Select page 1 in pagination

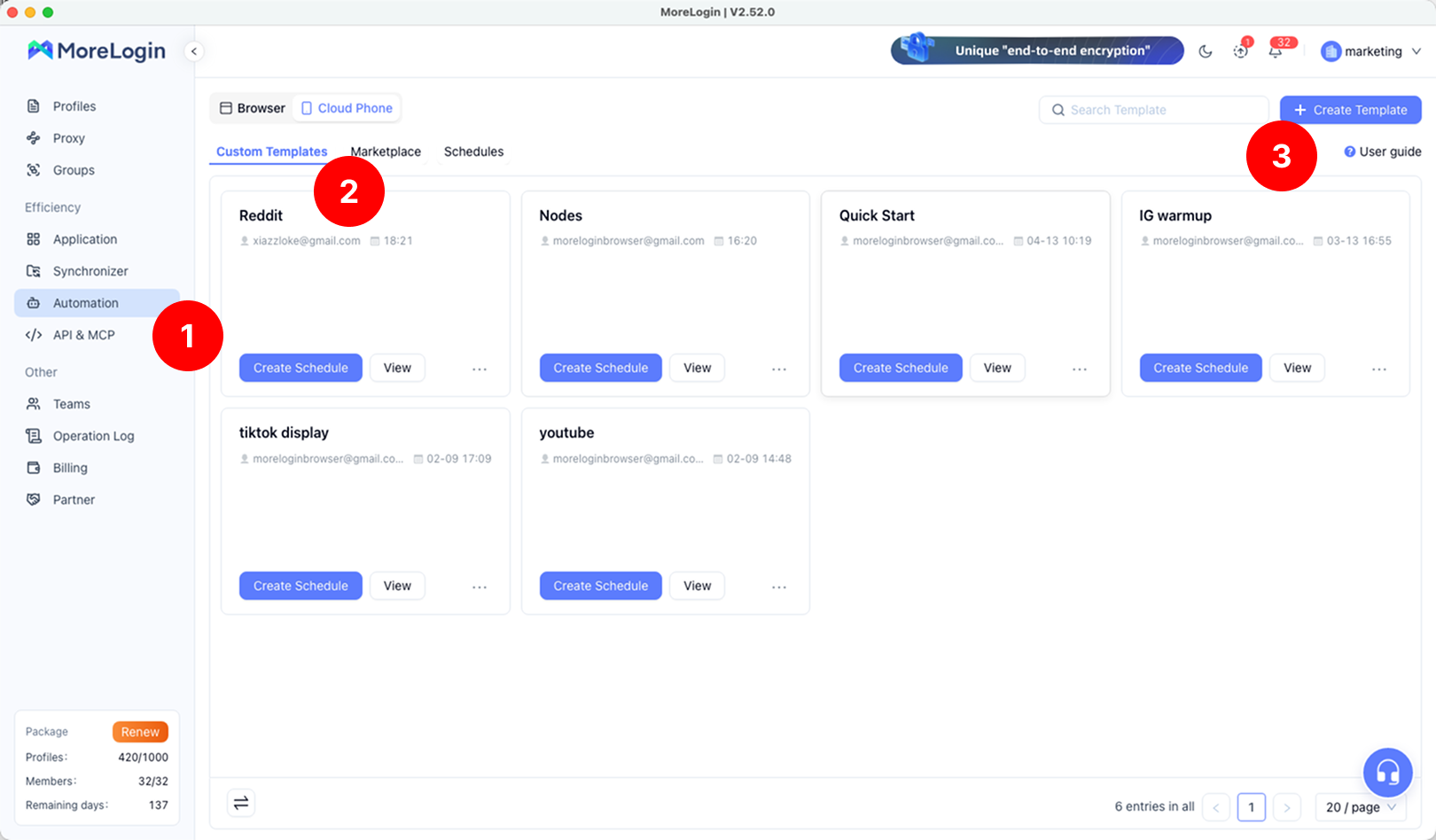[x=1252, y=807]
